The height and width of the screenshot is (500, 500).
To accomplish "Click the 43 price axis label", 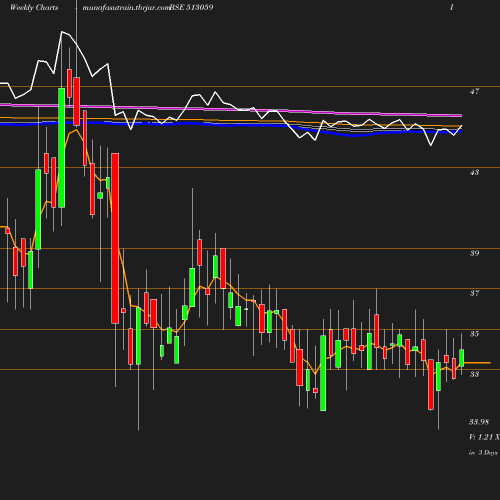I will click(475, 172).
